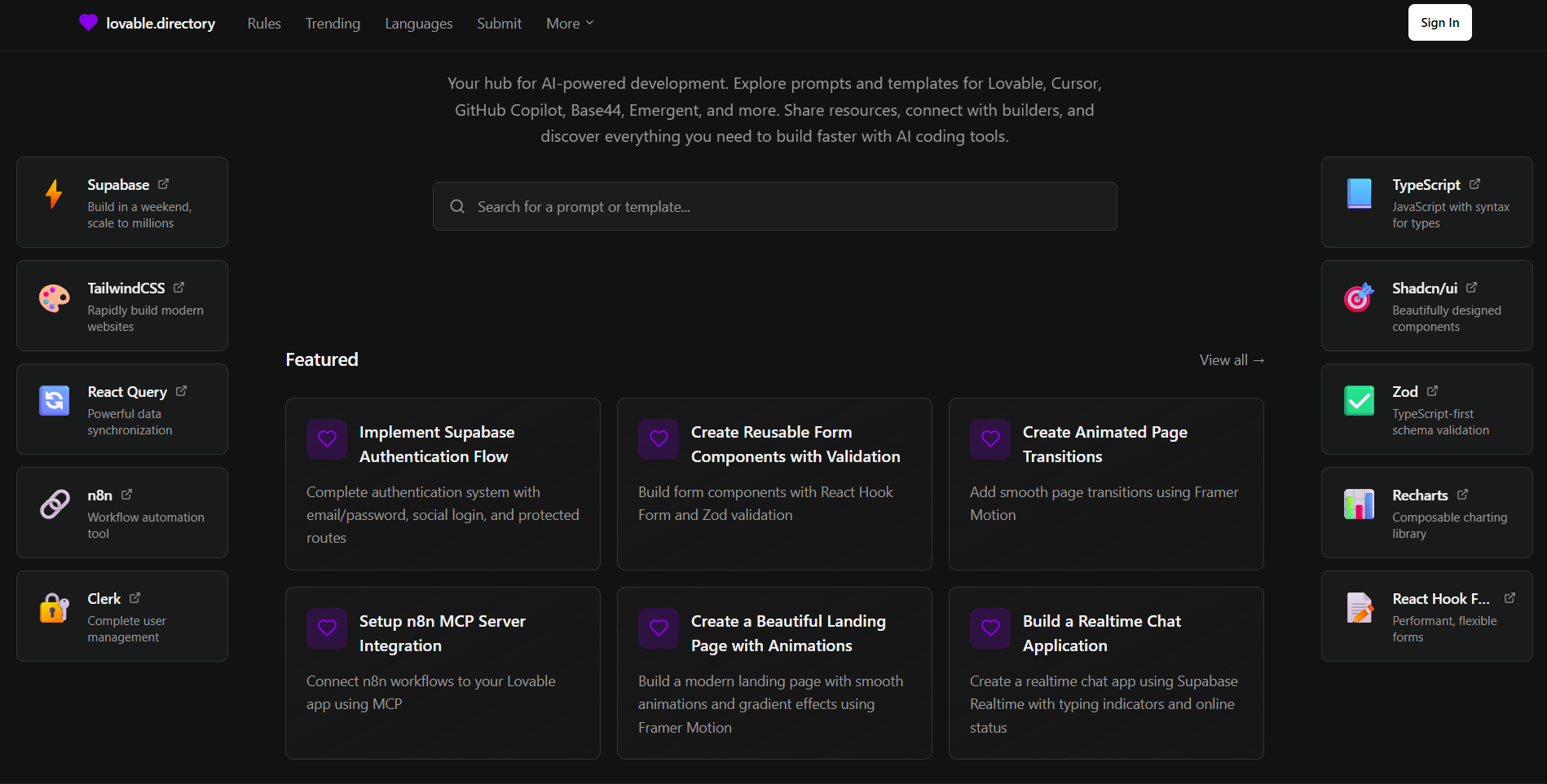Click 'Composable charting library' description

coord(1449,526)
